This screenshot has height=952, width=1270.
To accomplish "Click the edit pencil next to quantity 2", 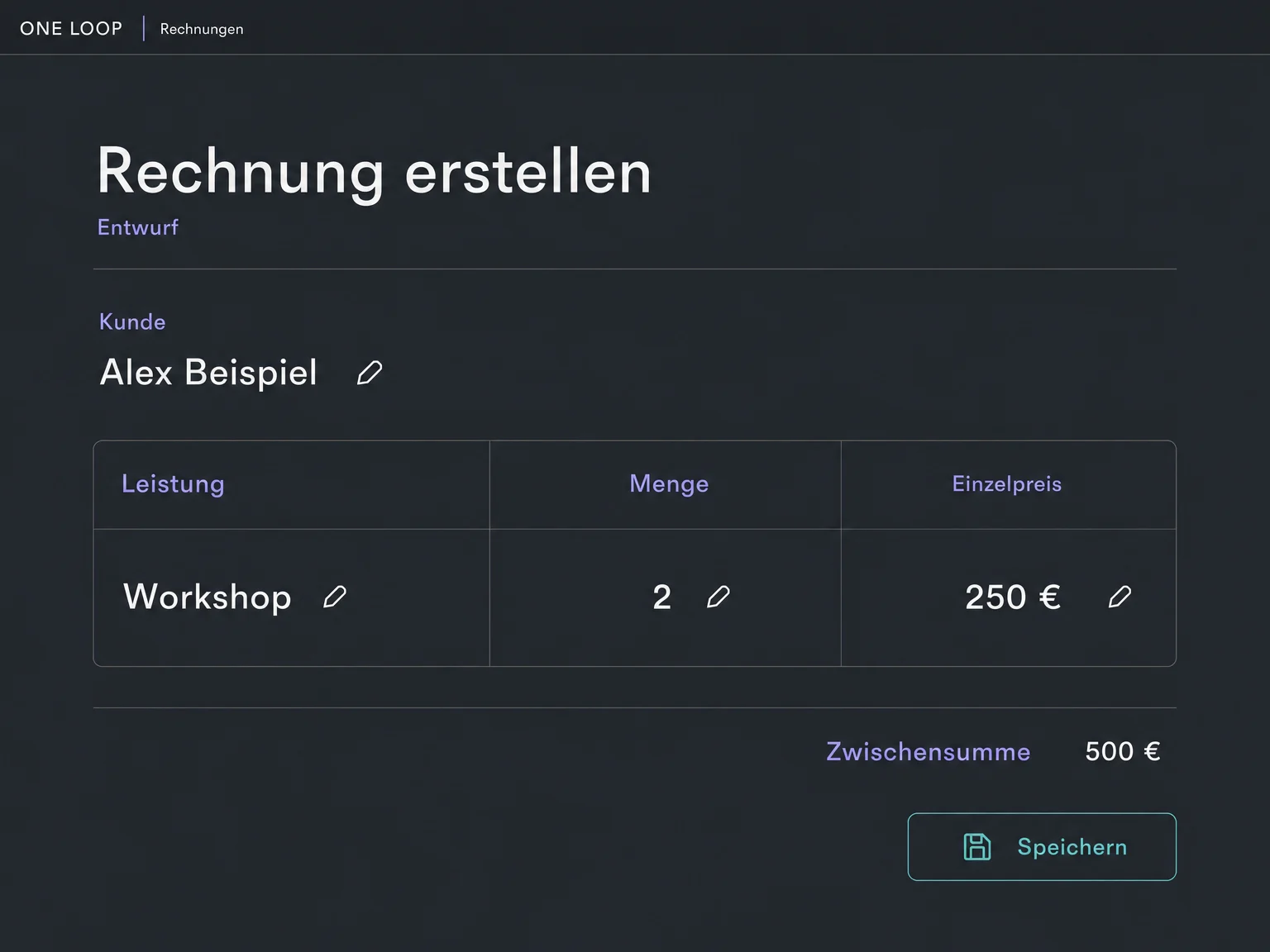I will click(x=719, y=597).
